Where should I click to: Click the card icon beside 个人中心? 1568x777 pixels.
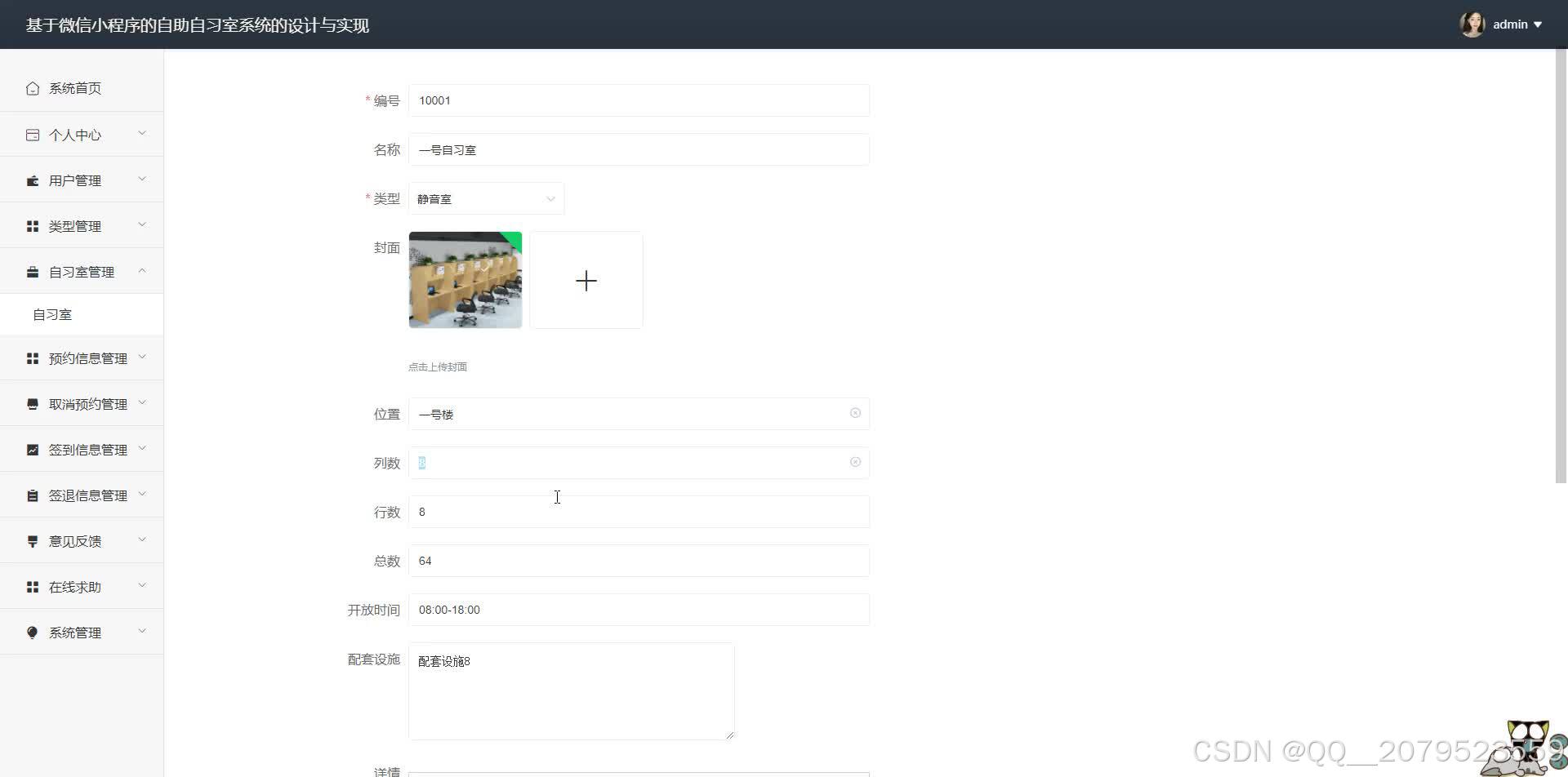pyautogui.click(x=33, y=135)
